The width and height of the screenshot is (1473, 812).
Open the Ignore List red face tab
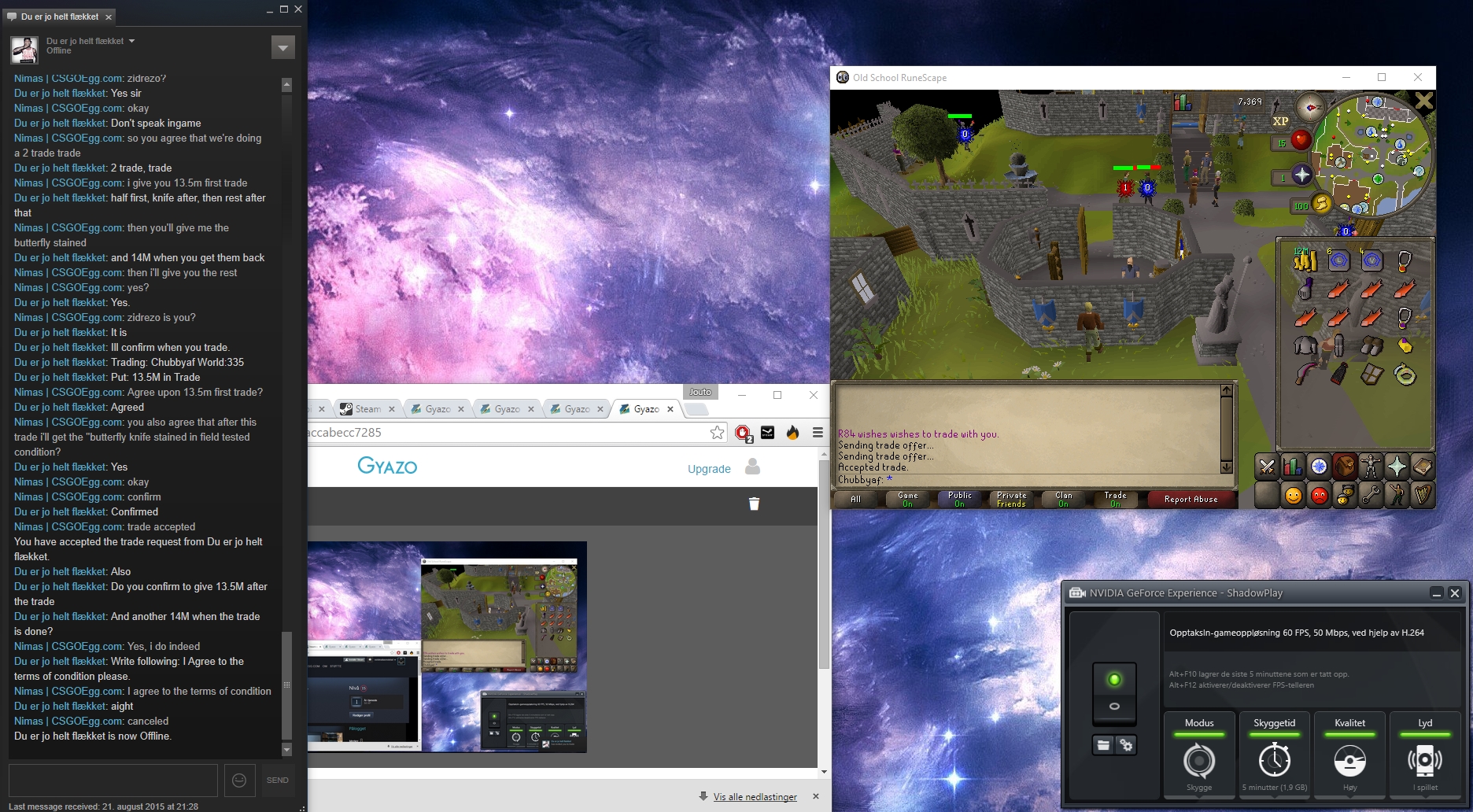coord(1319,495)
